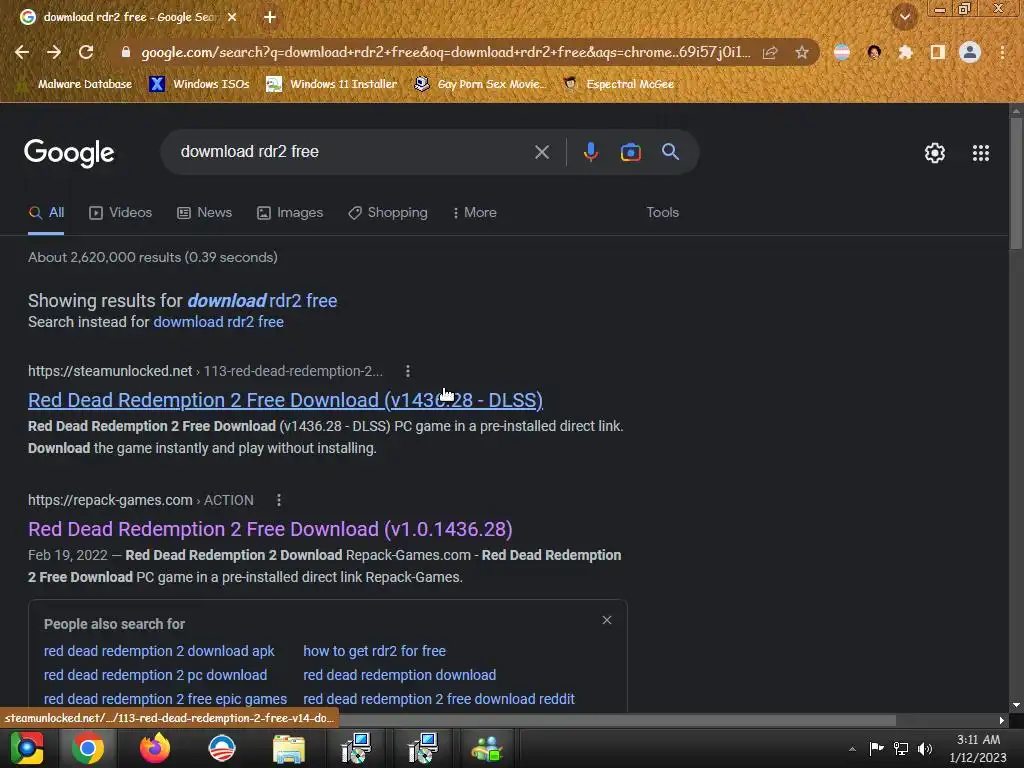
Task: Go back to the previous page
Action: click(22, 52)
